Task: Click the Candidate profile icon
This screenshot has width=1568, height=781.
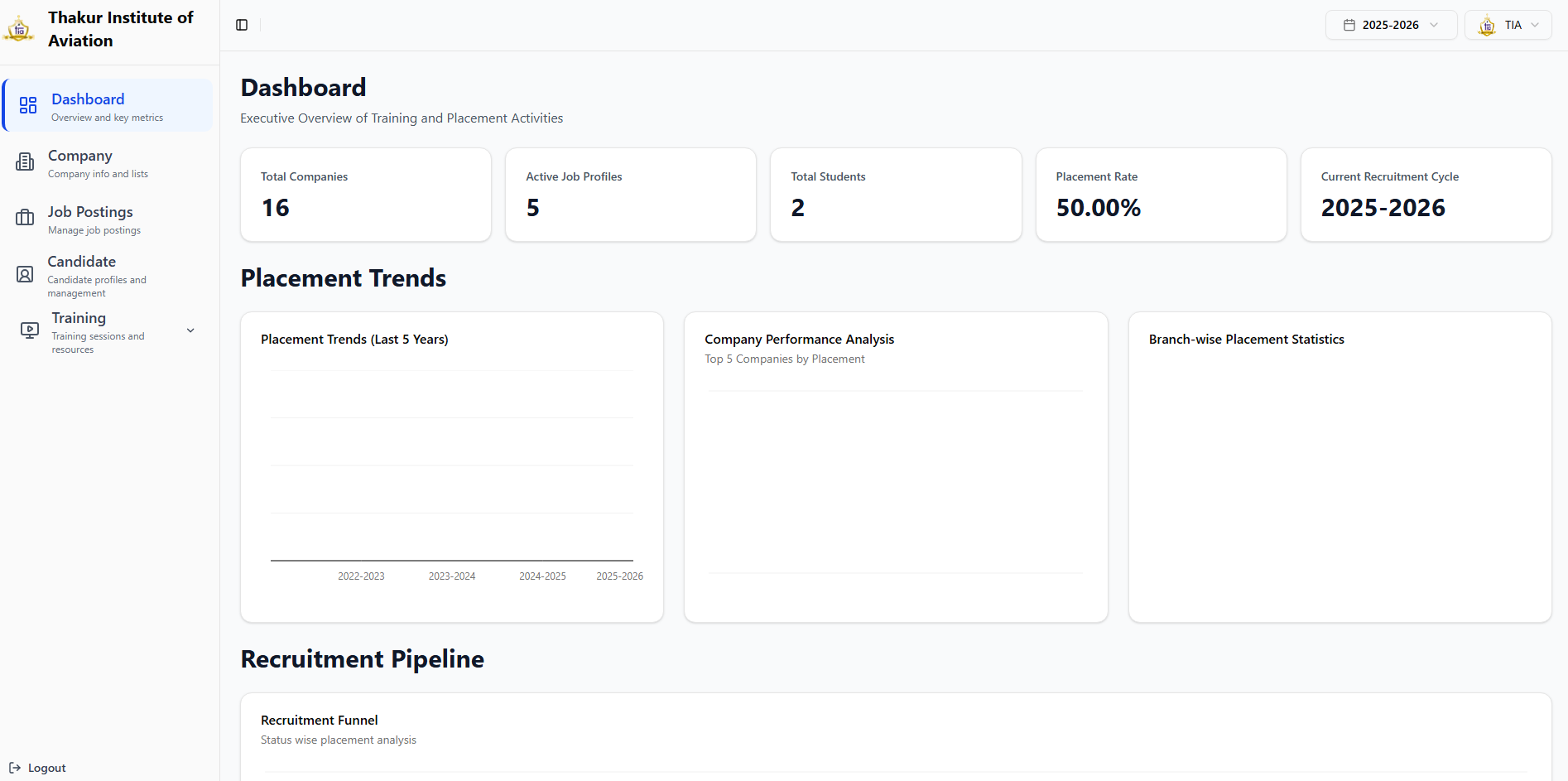Action: click(26, 274)
